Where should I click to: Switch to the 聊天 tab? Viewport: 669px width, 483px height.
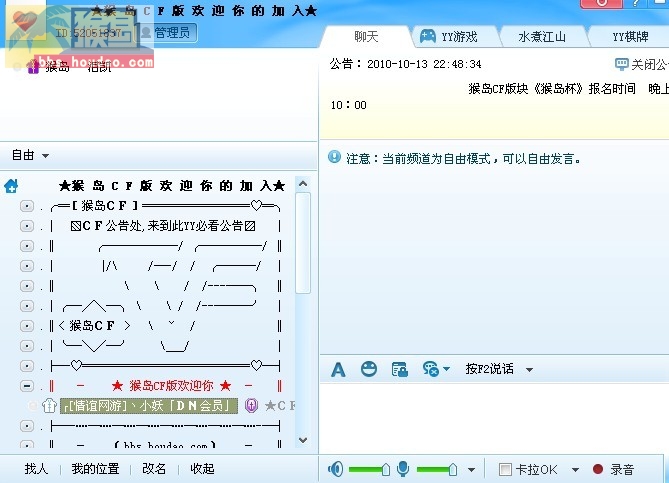(x=366, y=36)
